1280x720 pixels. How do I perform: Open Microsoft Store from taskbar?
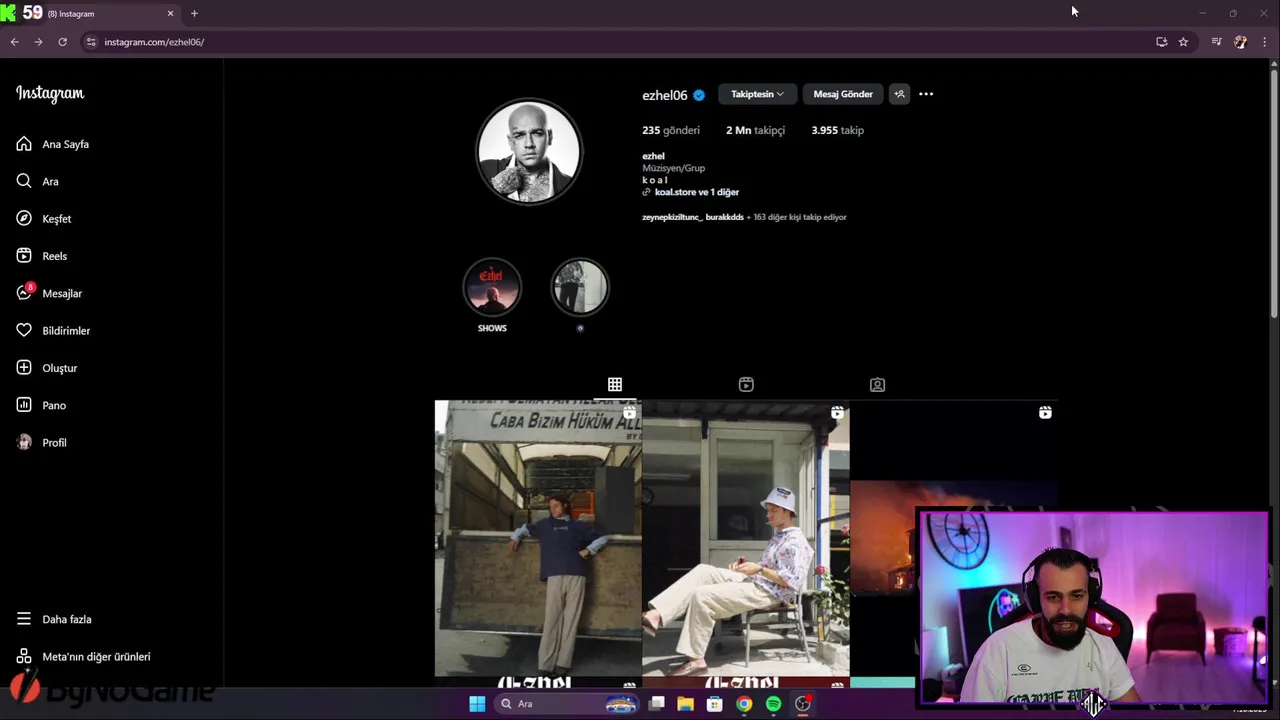tap(714, 704)
